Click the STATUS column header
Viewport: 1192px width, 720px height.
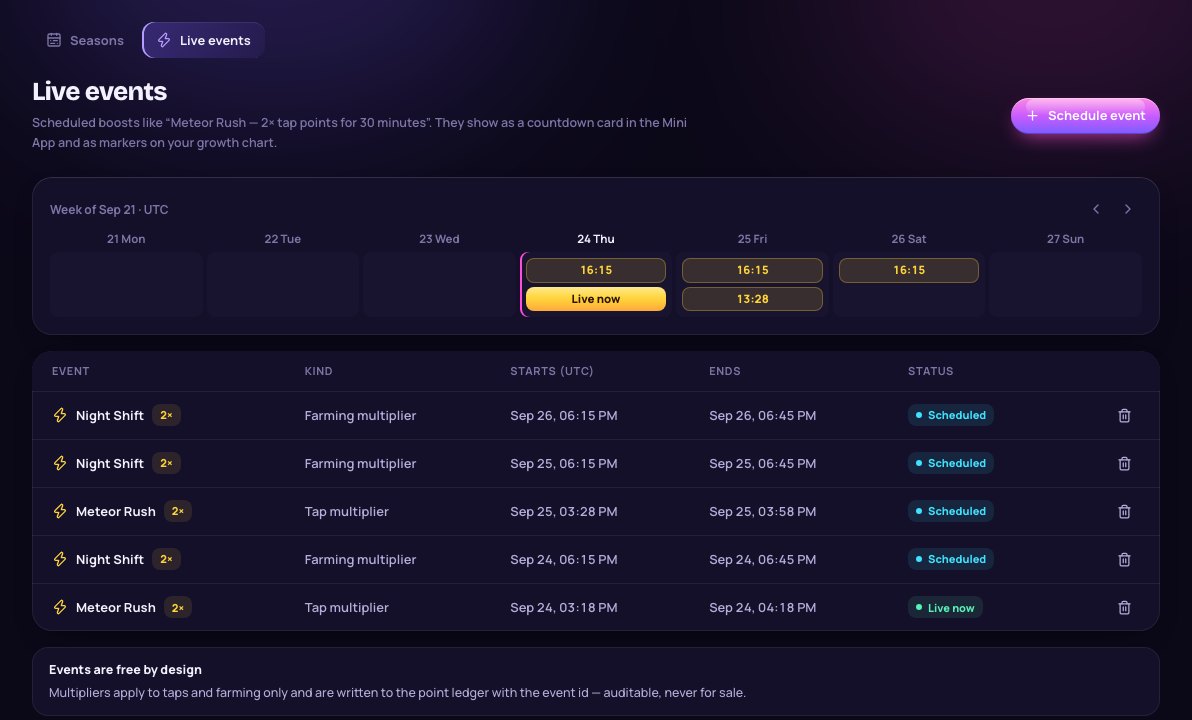pos(930,371)
